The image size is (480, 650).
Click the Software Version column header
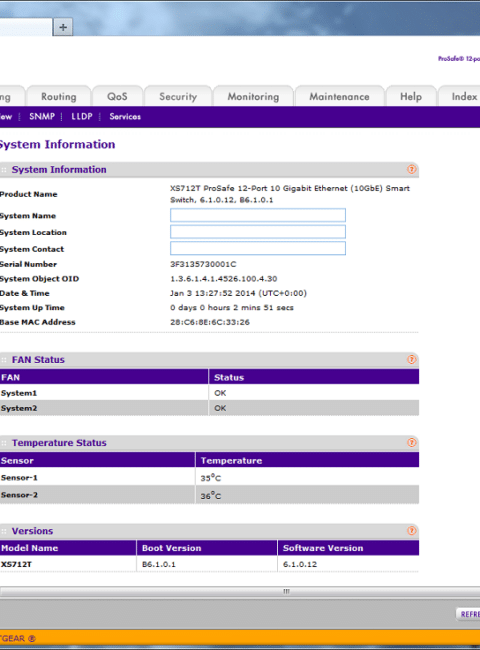(348, 548)
